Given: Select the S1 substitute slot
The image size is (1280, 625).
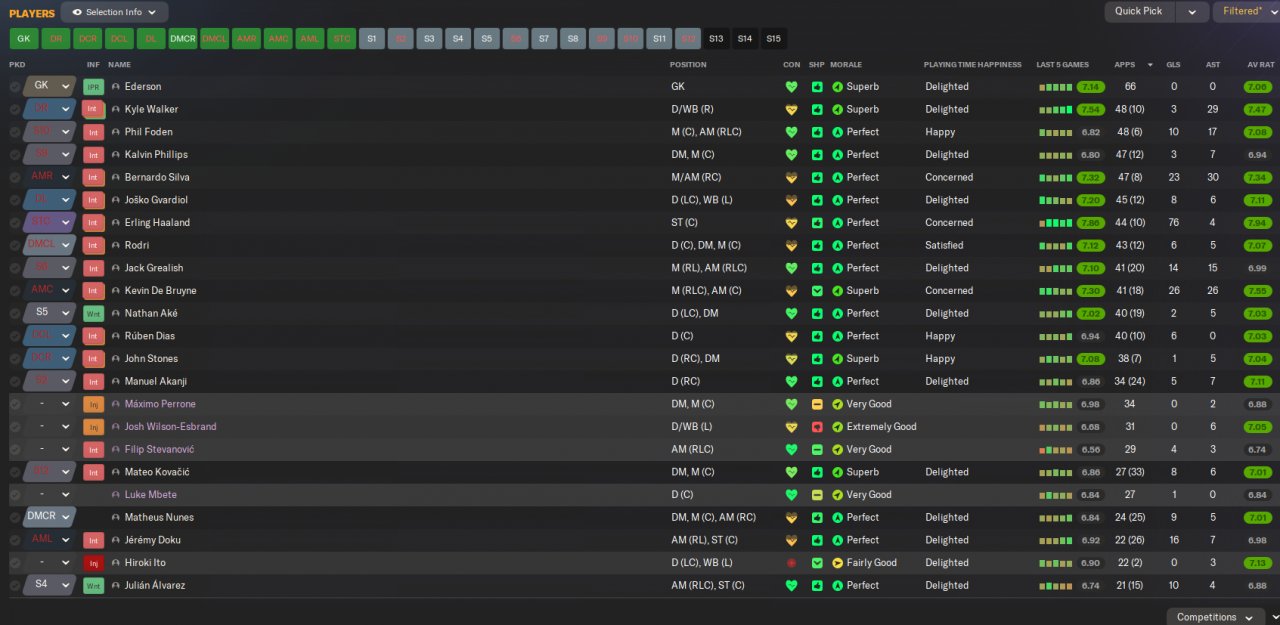Looking at the screenshot, I should [x=372, y=39].
